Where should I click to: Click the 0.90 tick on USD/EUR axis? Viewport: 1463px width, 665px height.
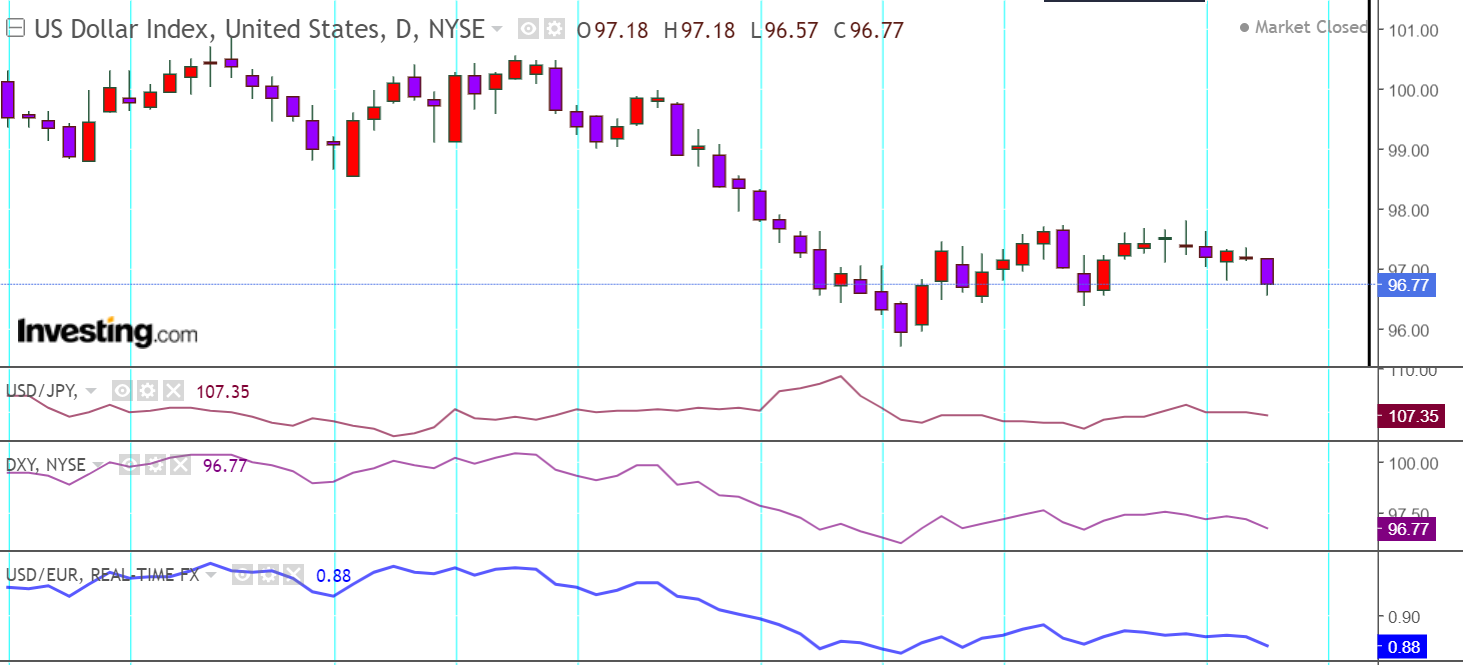[x=1405, y=617]
